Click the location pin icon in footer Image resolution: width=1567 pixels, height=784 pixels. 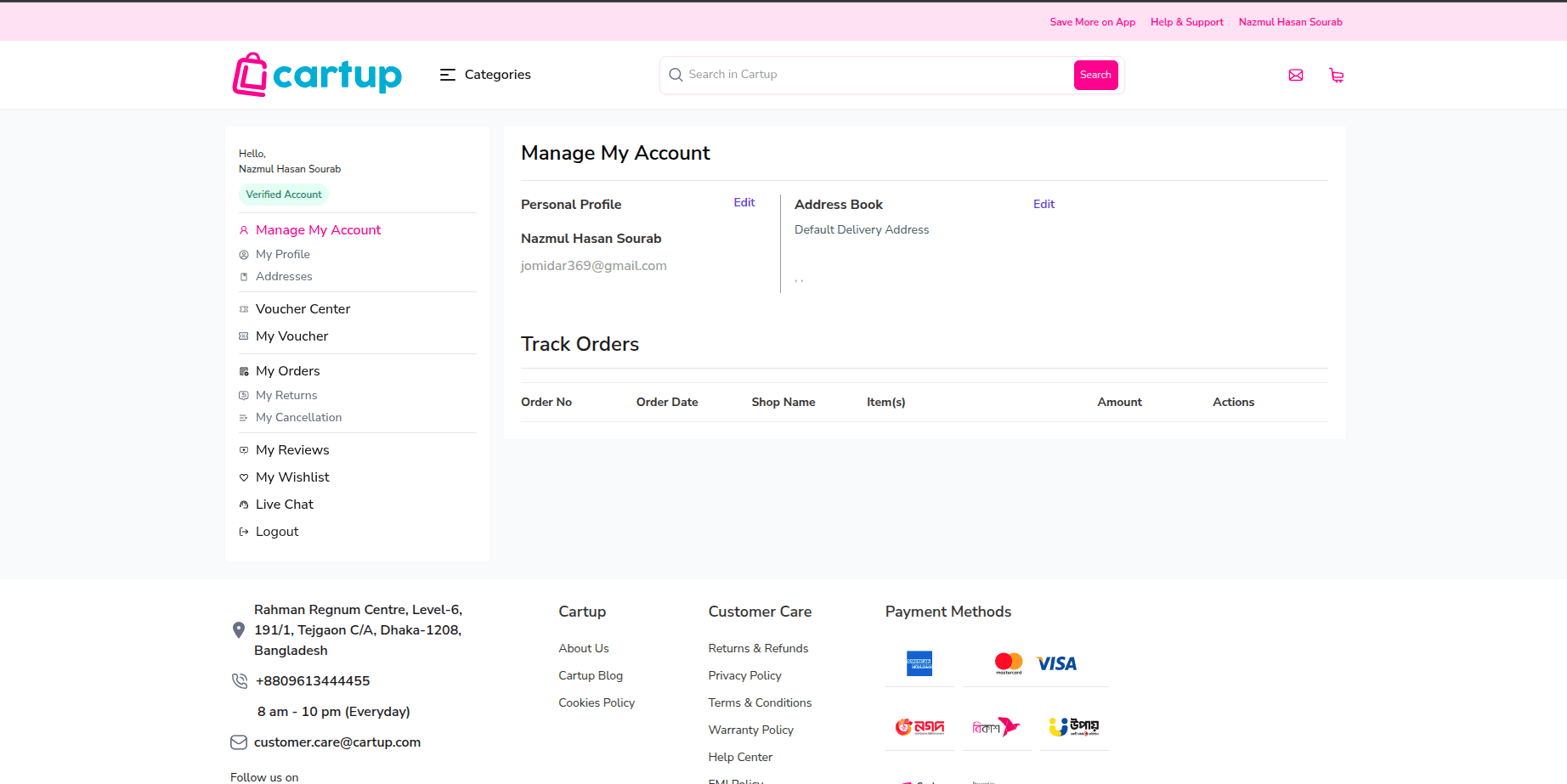coord(239,629)
